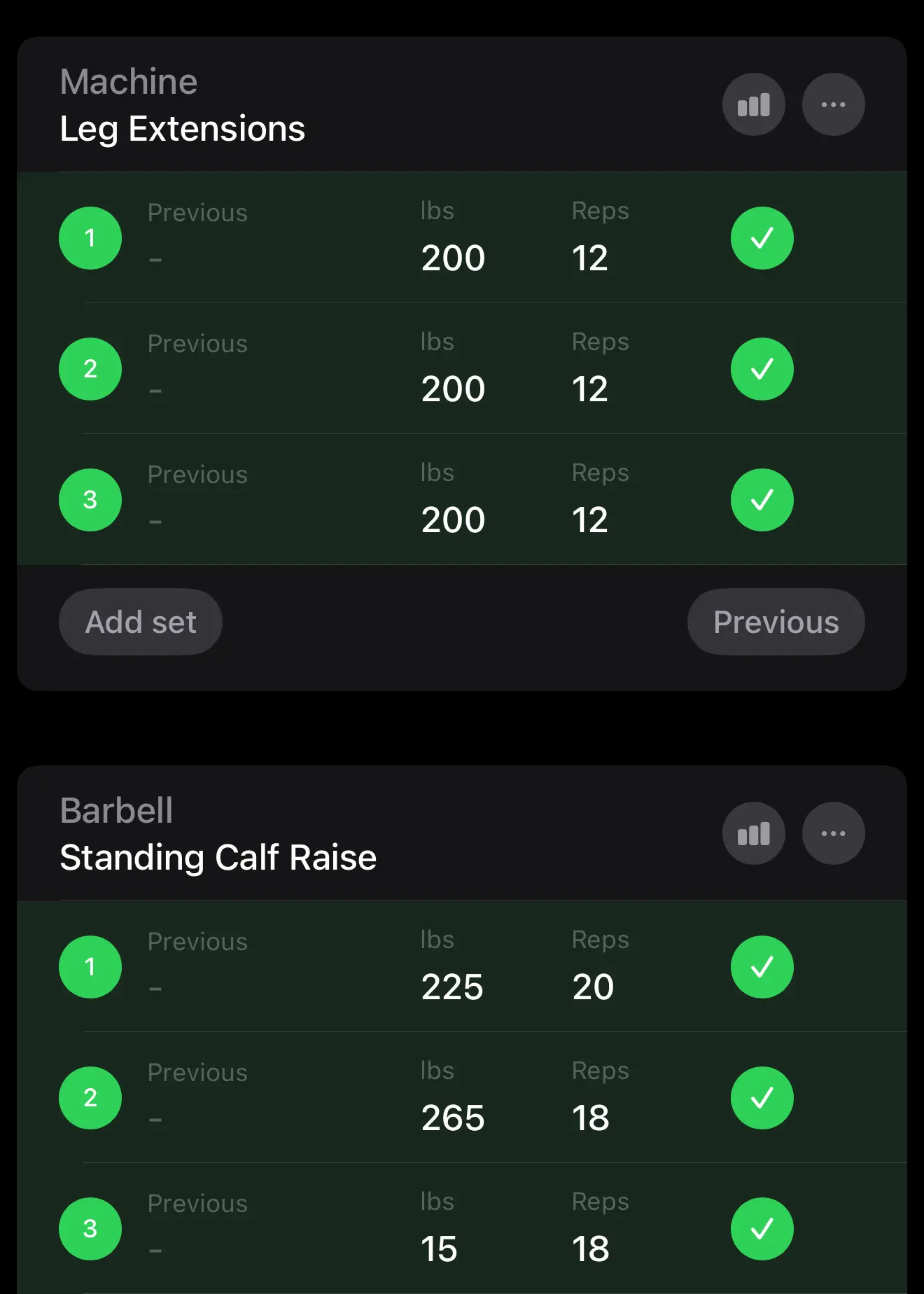Edit the 20 reps field for calf raise
This screenshot has height=1294, width=924.
pos(593,987)
